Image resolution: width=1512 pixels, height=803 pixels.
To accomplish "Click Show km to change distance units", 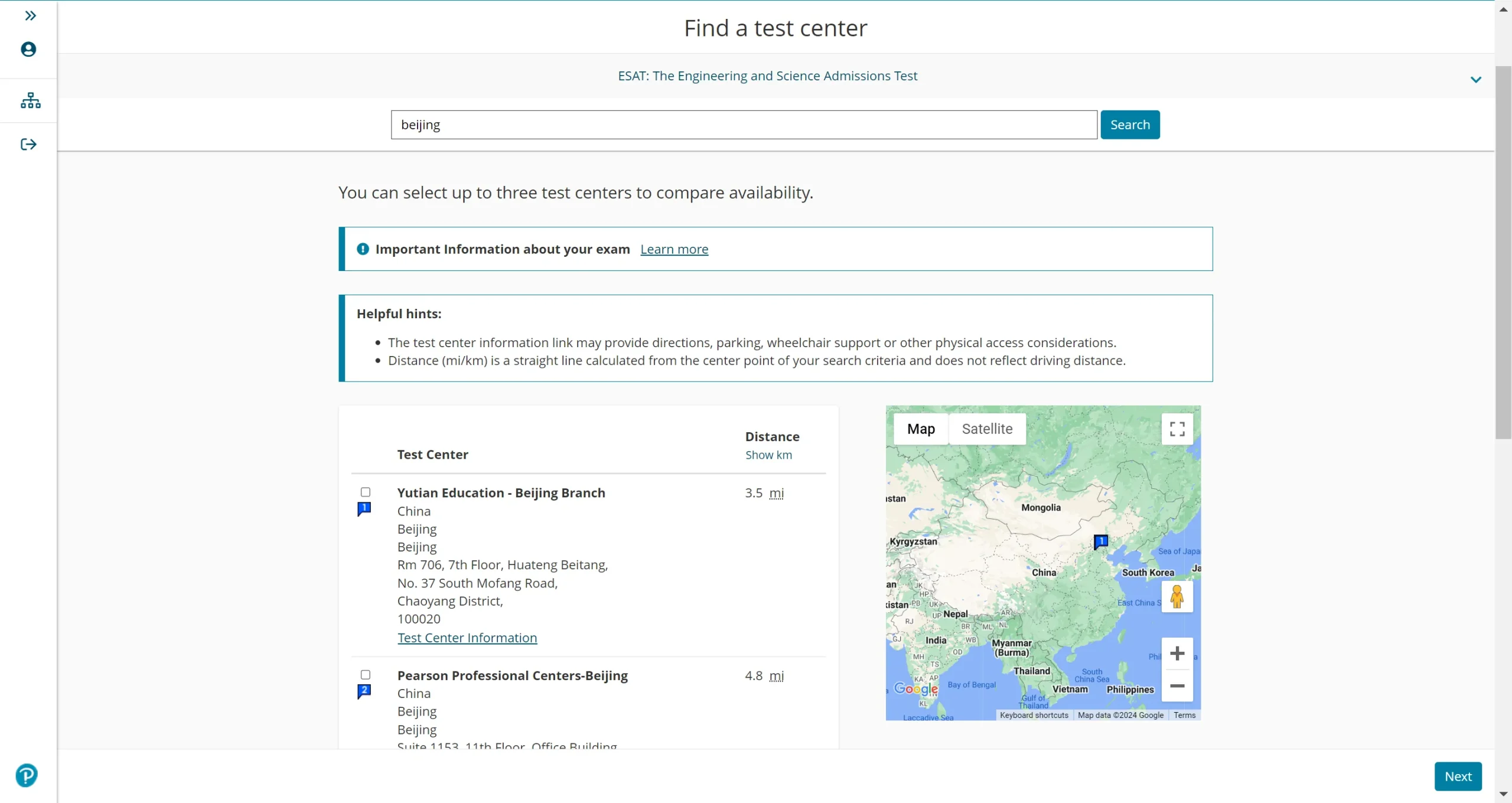I will coord(768,455).
